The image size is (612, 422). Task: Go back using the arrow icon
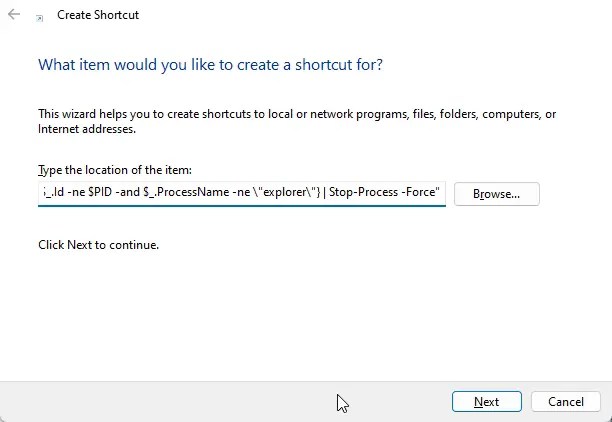coord(14,14)
